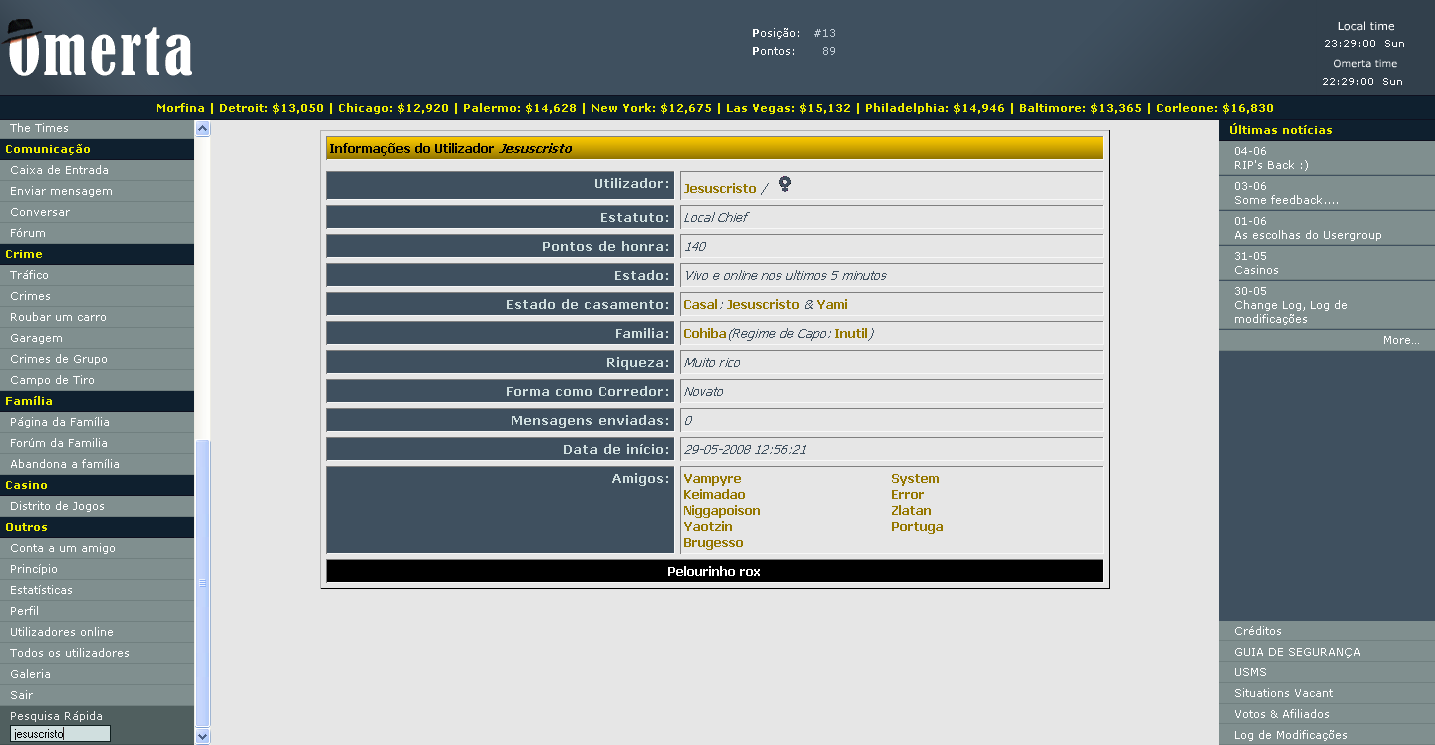Open friend Vampyre's profile
This screenshot has height=745, width=1435.
pyautogui.click(x=712, y=479)
